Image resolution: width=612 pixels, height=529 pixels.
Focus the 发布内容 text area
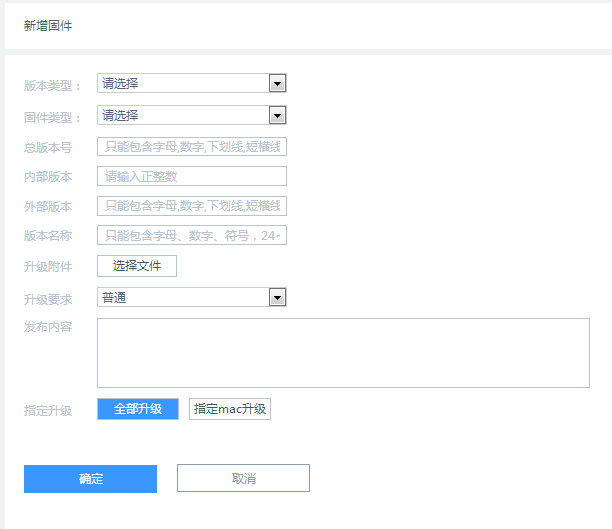tap(343, 353)
